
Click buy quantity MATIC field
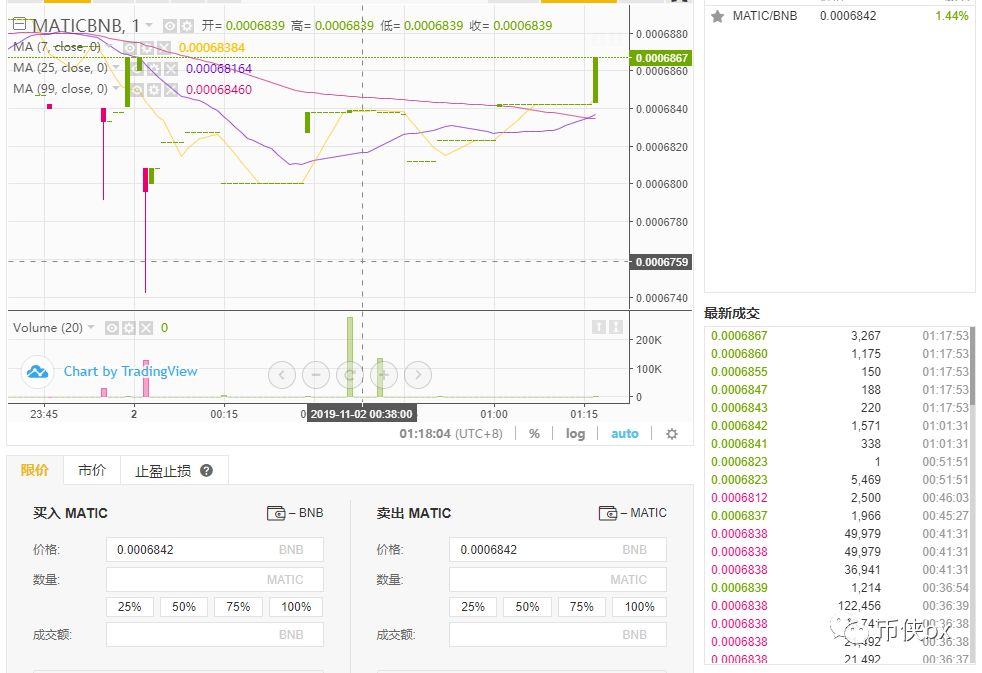(x=215, y=580)
